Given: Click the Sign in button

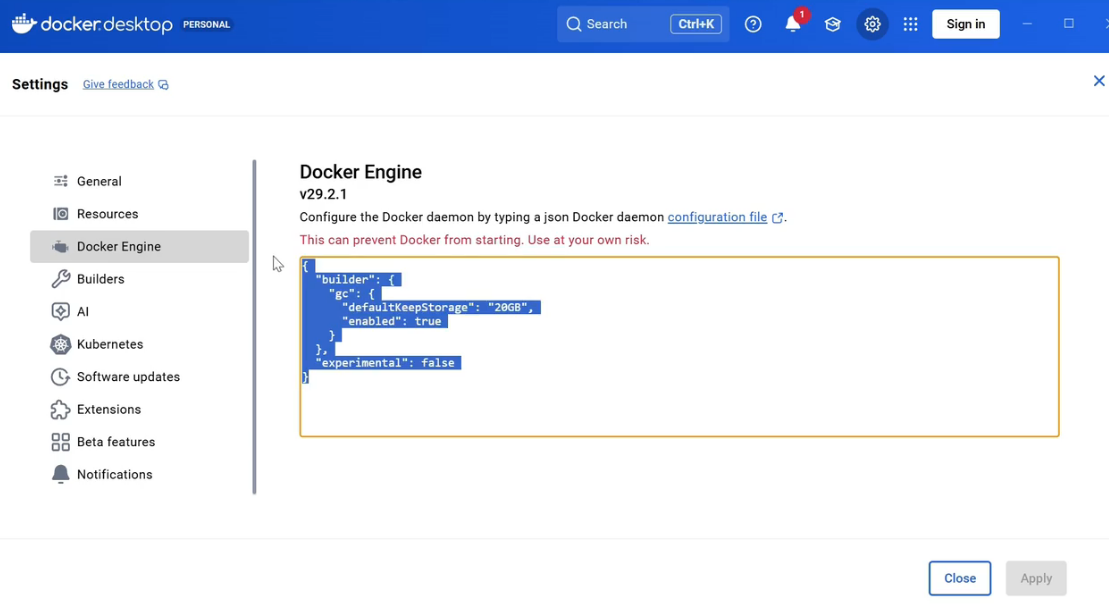Looking at the screenshot, I should (x=965, y=24).
